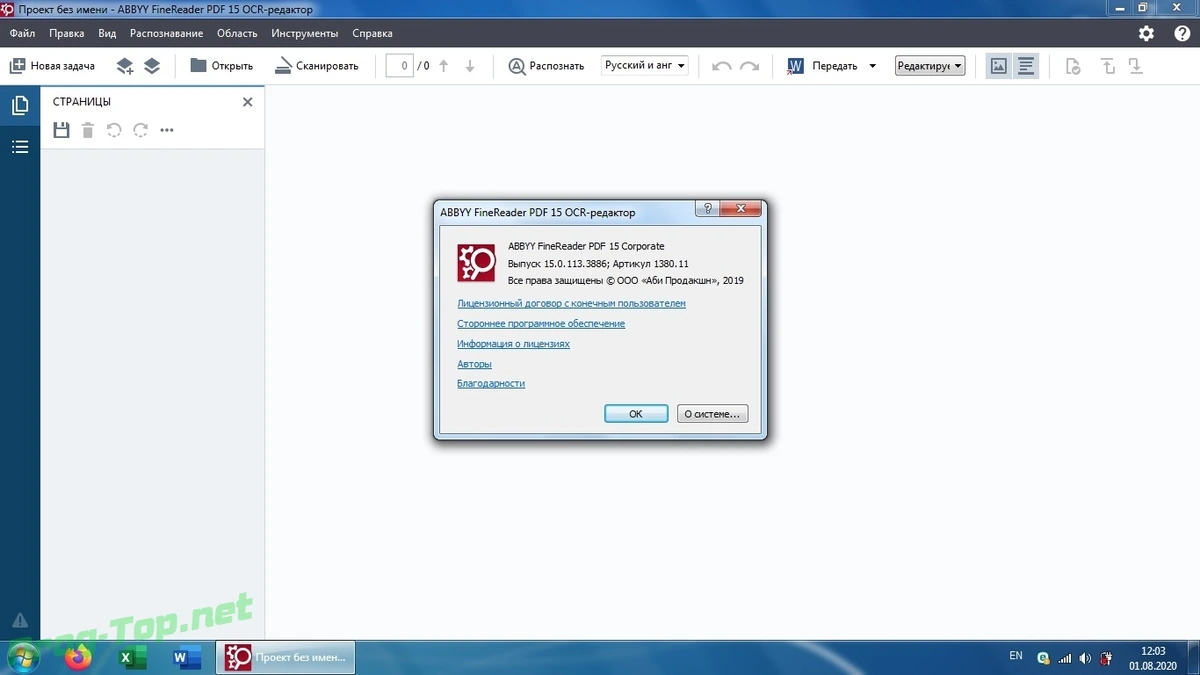Click the document verify icon in toolbar
Screen dimensions: 1200x675
coord(1073,67)
